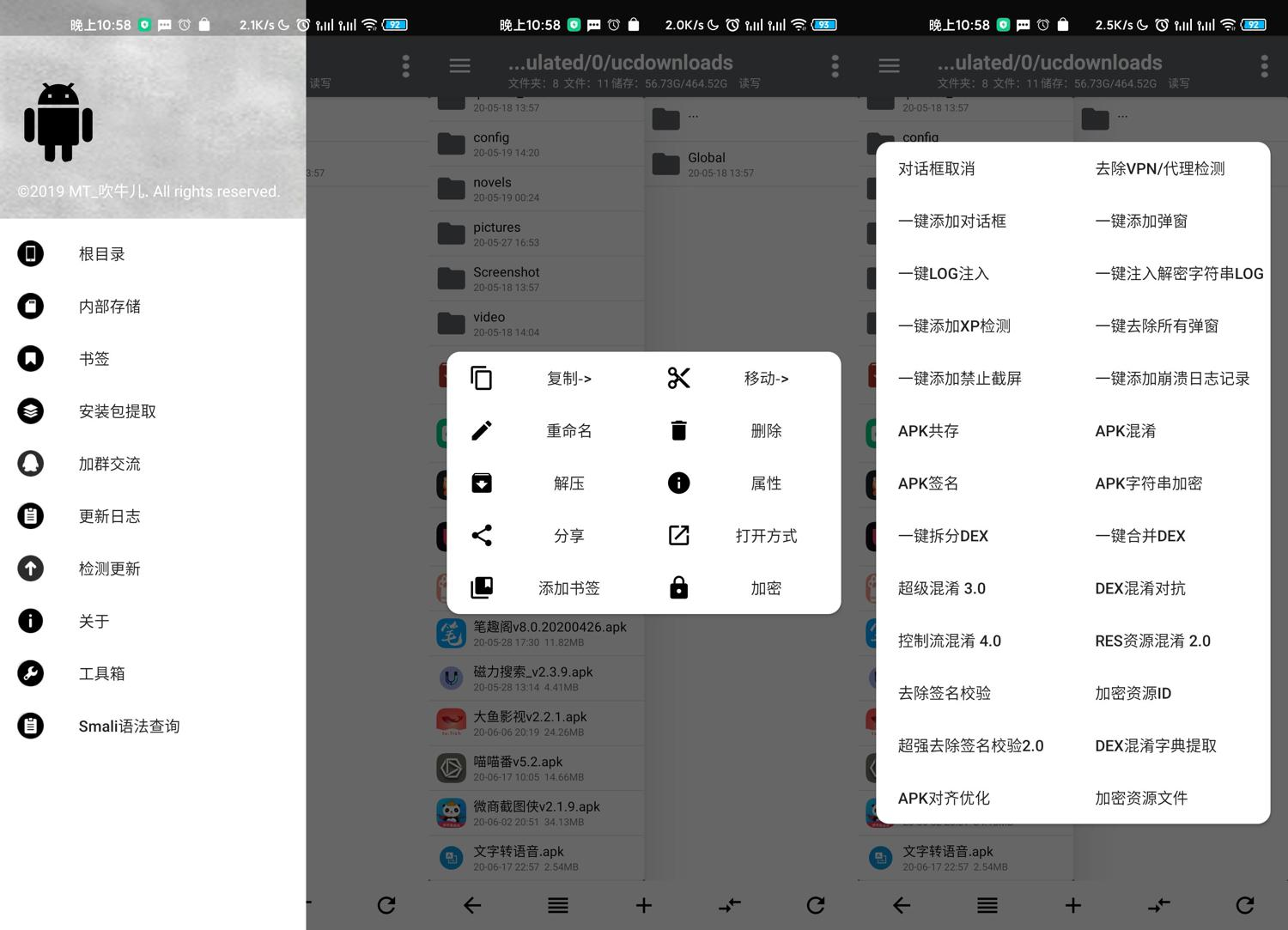Click the info icon for file properties (属性)

coord(678,483)
